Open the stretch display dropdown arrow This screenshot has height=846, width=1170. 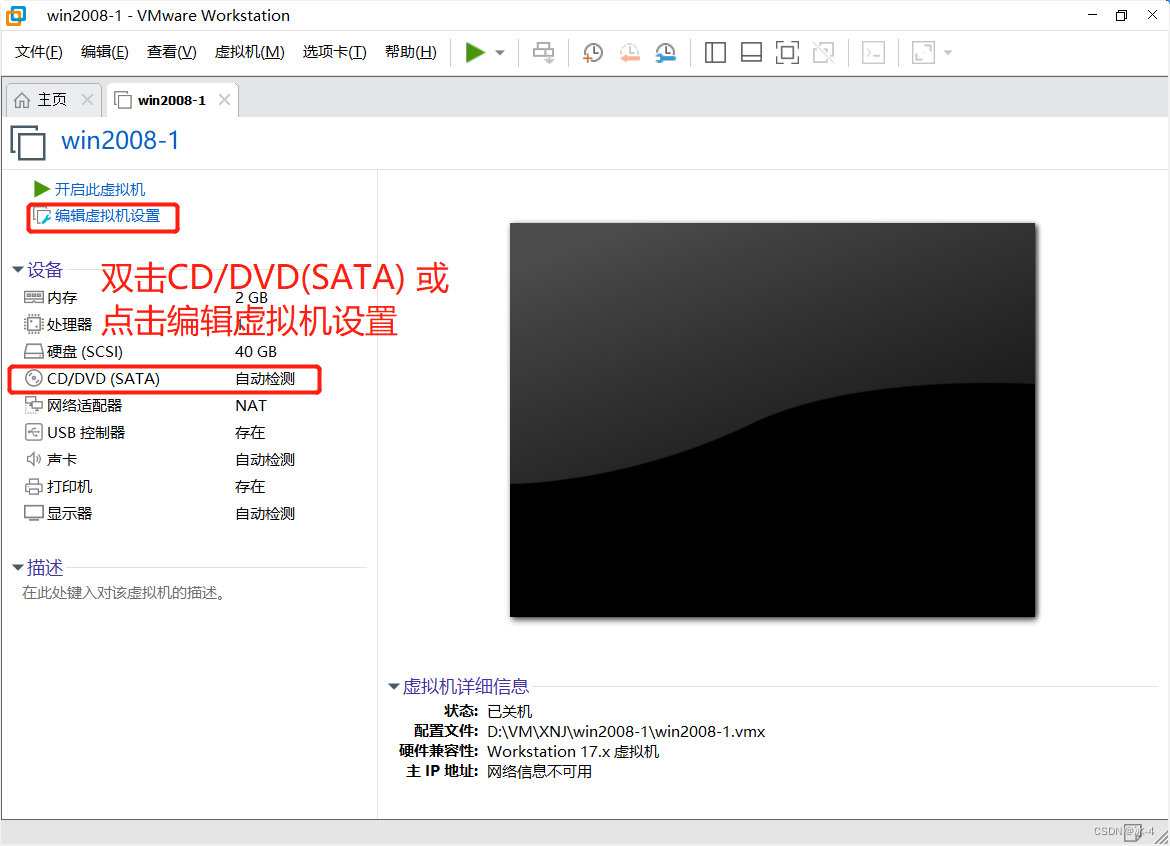pos(948,52)
